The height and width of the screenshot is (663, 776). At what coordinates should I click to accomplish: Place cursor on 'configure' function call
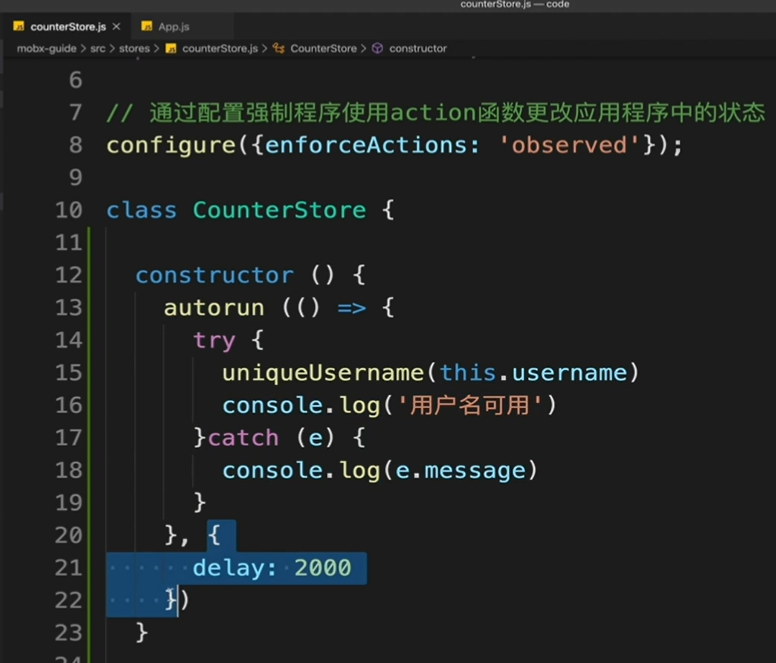click(x=171, y=146)
